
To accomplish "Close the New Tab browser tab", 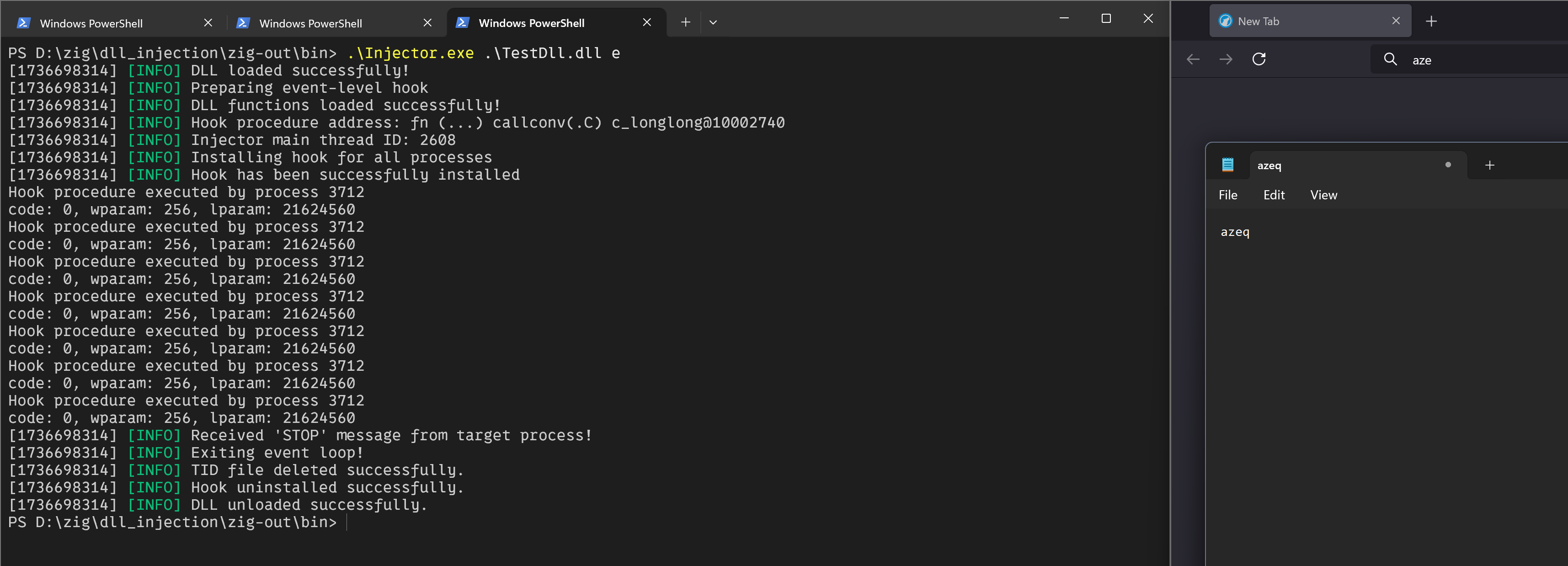I will coord(1396,21).
